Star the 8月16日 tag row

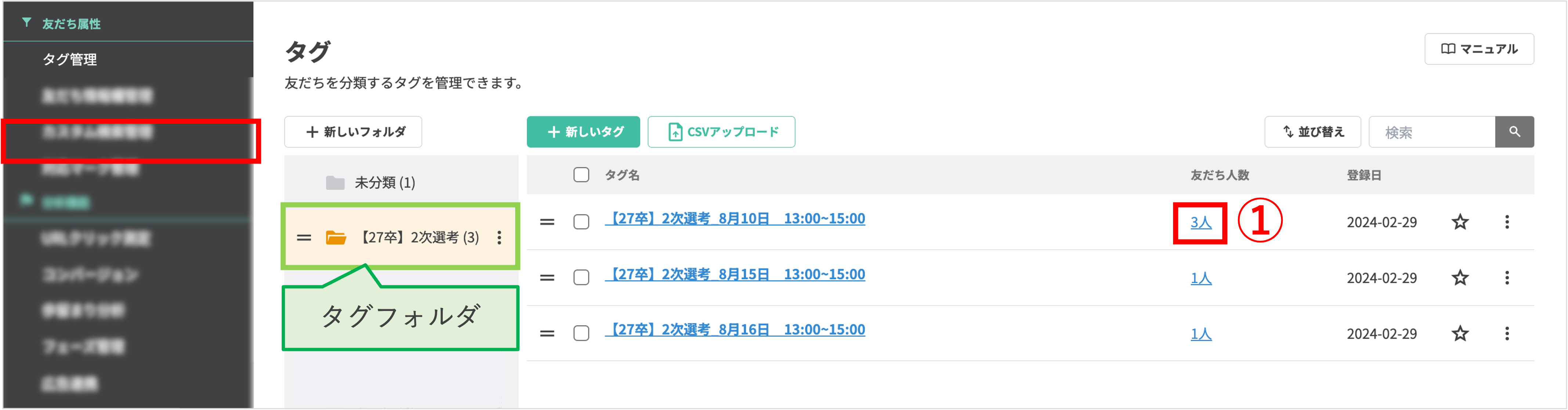(1460, 333)
